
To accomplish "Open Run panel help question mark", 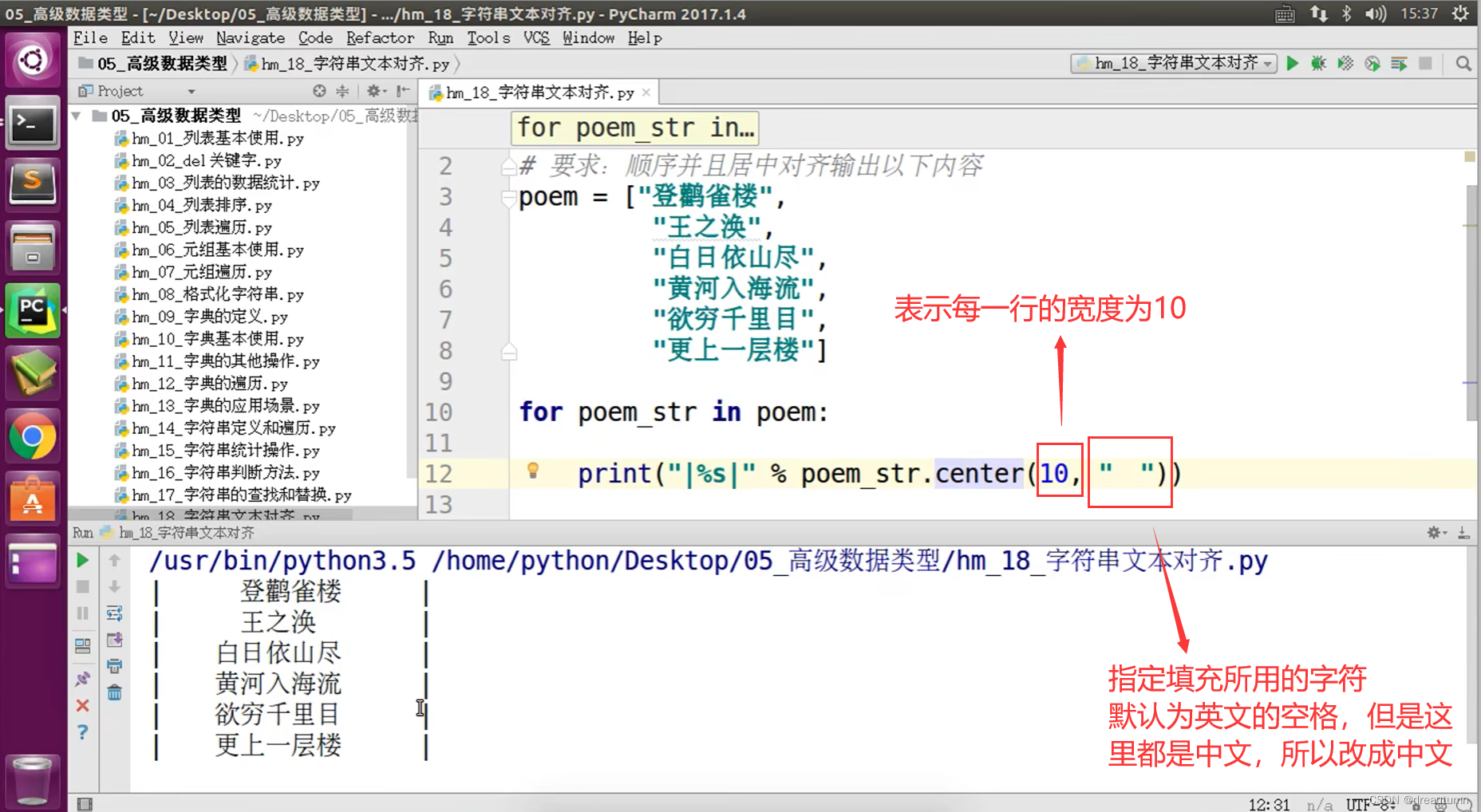I will 82,732.
